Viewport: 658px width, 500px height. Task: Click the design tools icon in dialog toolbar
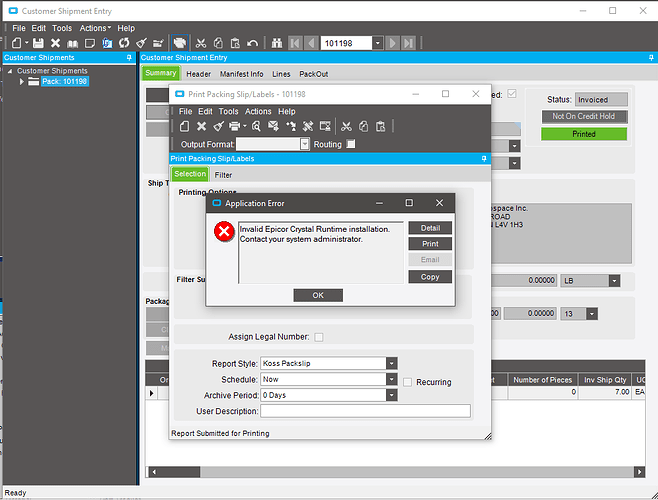coord(308,126)
